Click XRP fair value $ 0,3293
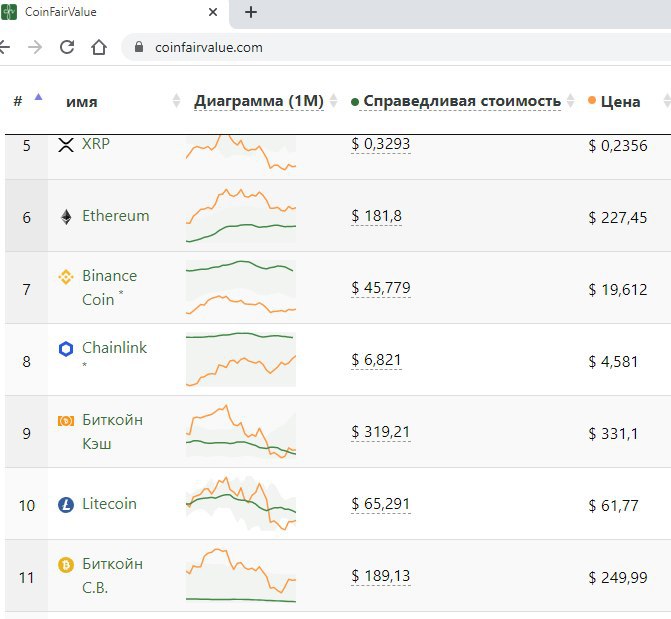The image size is (671, 619). 380,144
